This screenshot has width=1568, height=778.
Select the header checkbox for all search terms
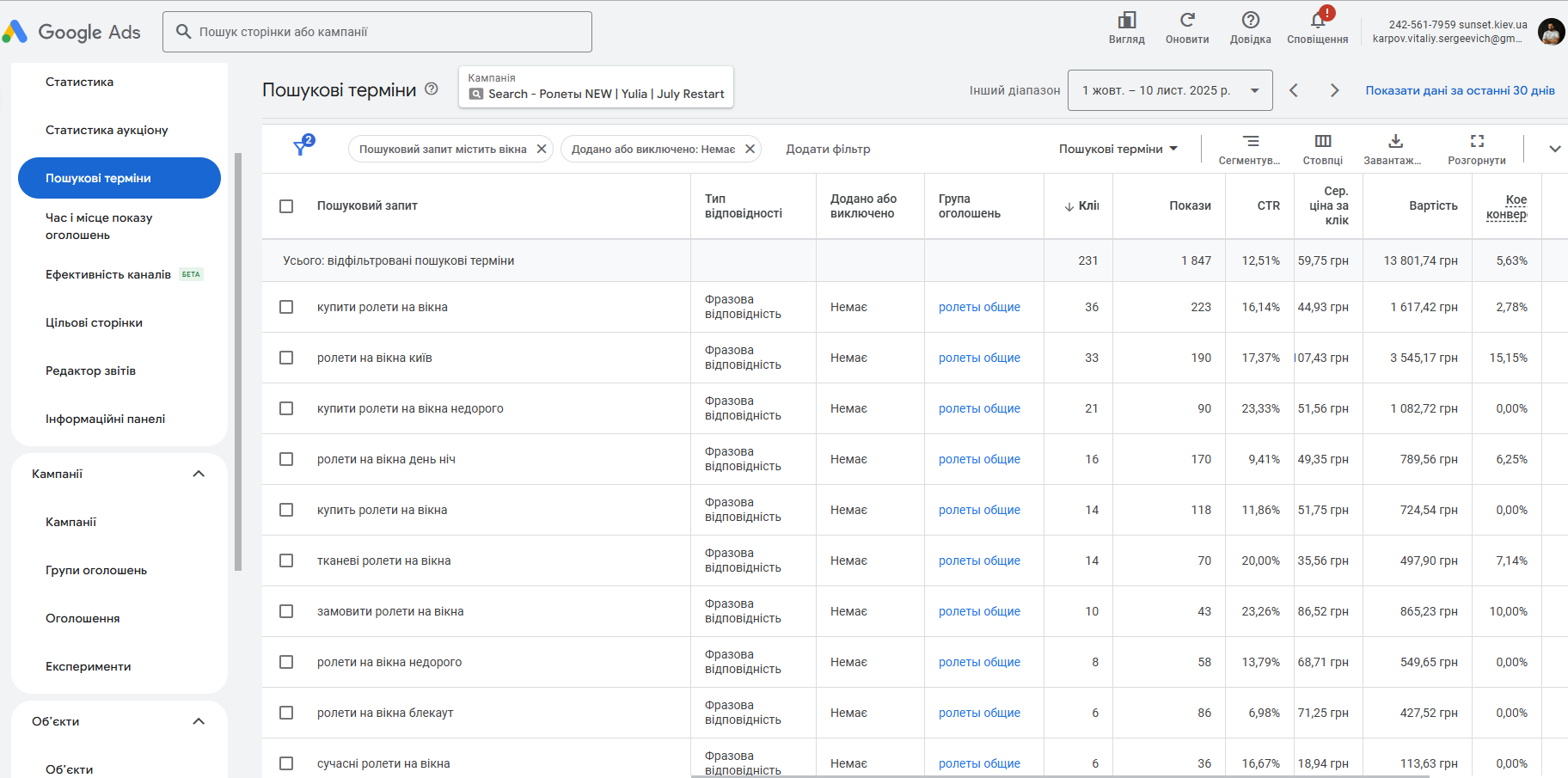[x=286, y=206]
